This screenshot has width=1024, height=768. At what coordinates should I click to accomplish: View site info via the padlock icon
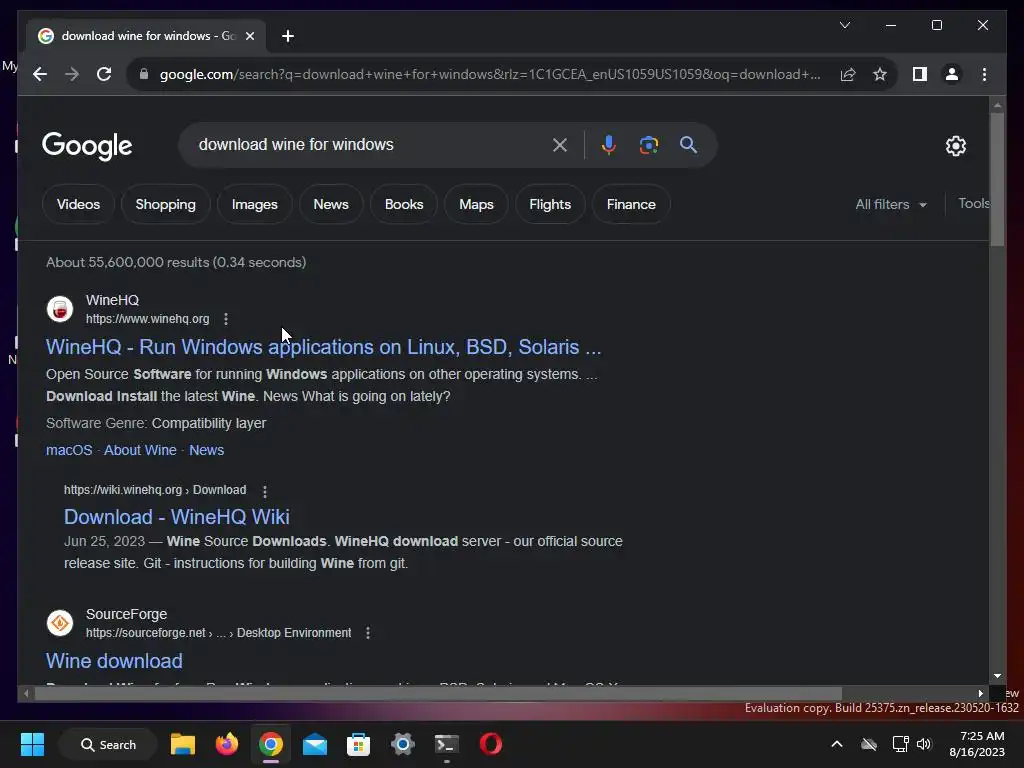click(x=144, y=74)
